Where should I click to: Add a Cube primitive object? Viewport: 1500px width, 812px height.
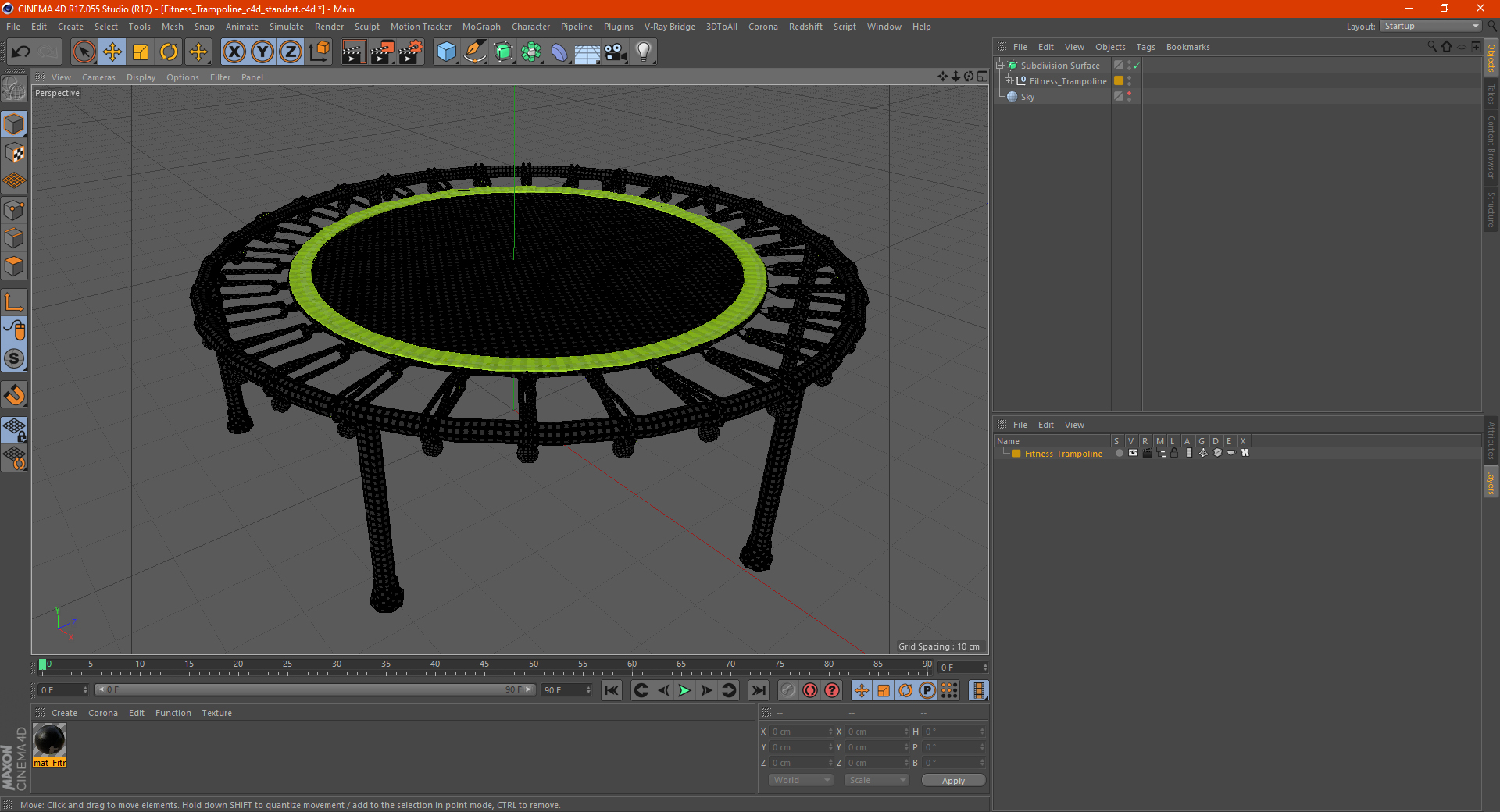446,52
